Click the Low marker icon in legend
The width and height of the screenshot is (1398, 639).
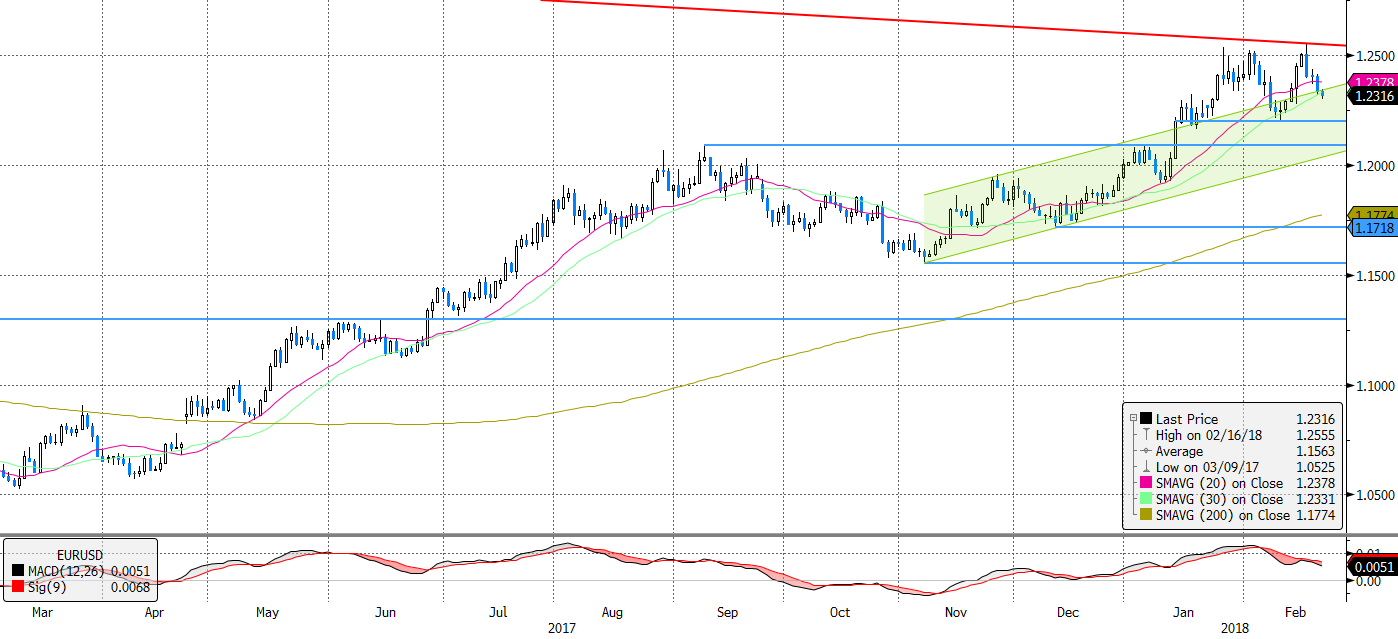(1145, 467)
